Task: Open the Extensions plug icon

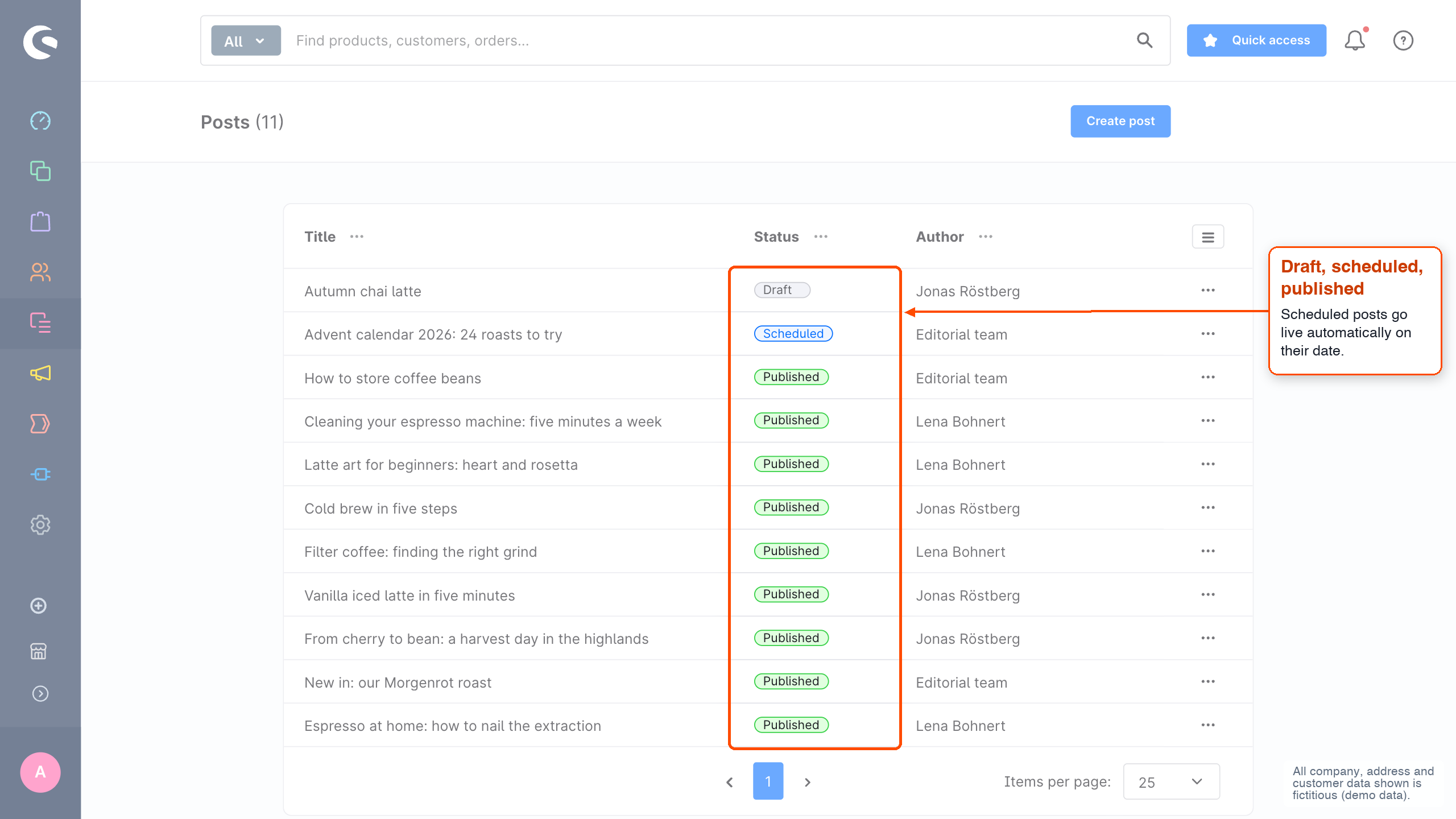Action: click(40, 474)
